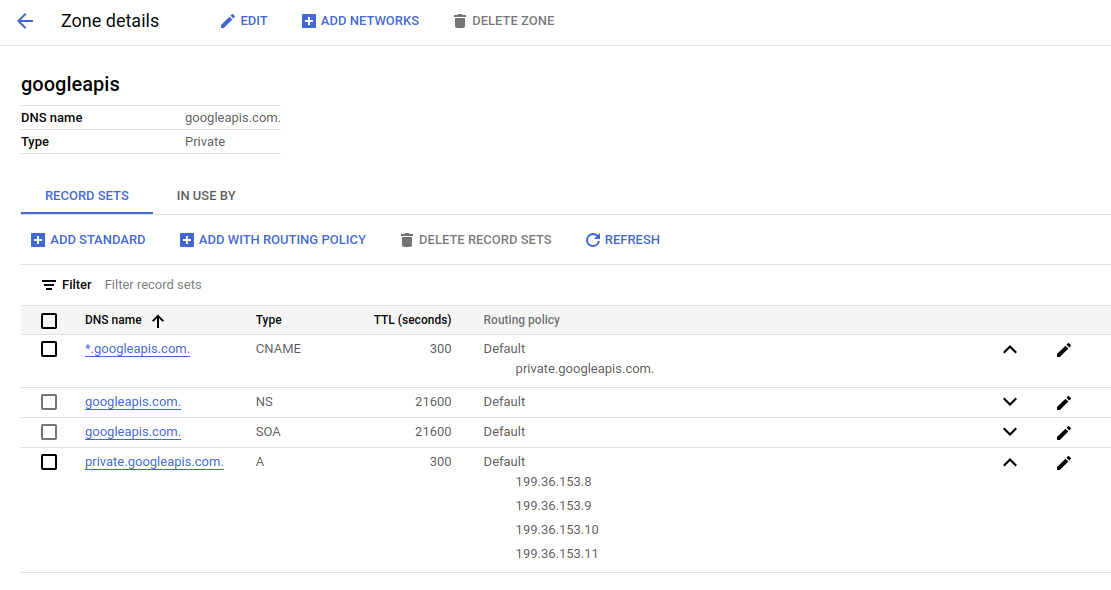1111x590 pixels.
Task: Sort by DNS name column header
Action: [x=113, y=320]
